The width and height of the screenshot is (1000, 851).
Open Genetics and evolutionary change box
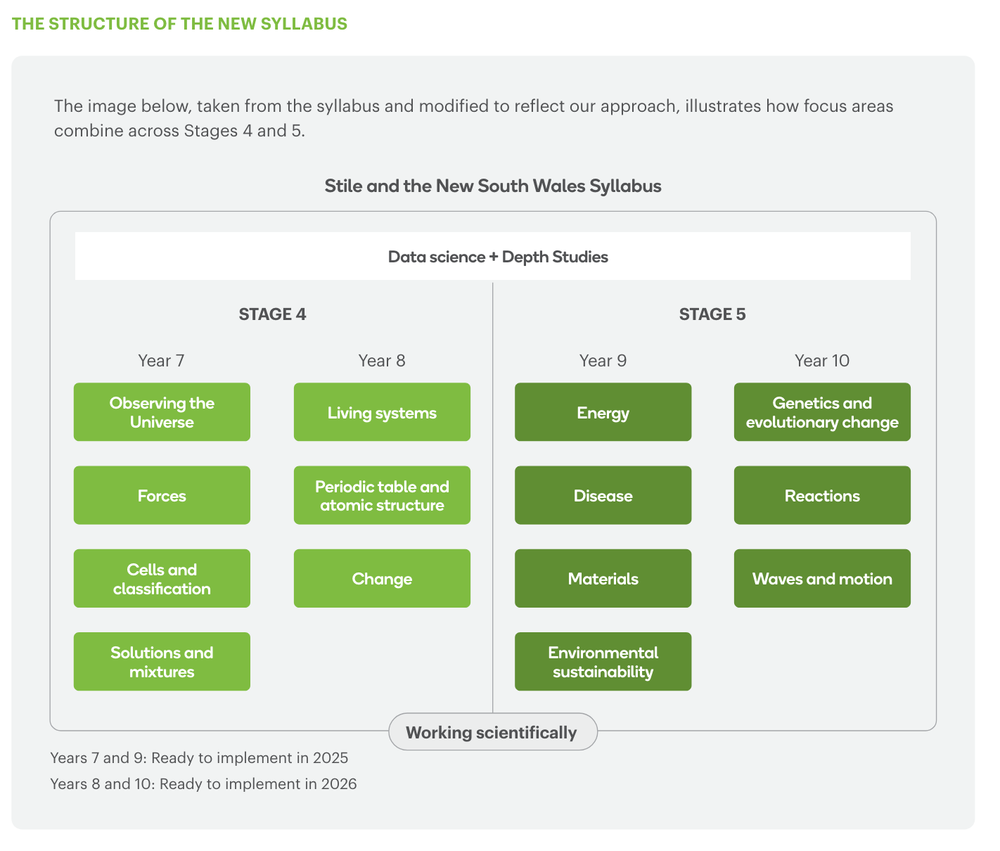[822, 412]
